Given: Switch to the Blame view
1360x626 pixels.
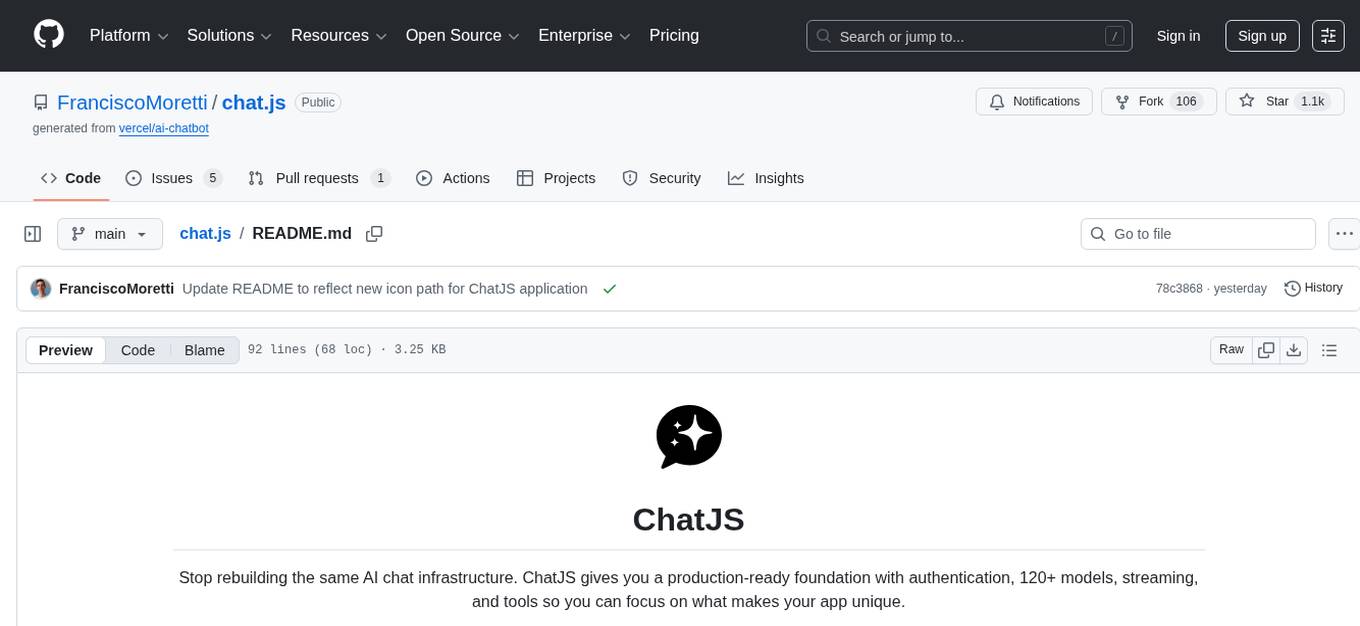Looking at the screenshot, I should tap(204, 350).
